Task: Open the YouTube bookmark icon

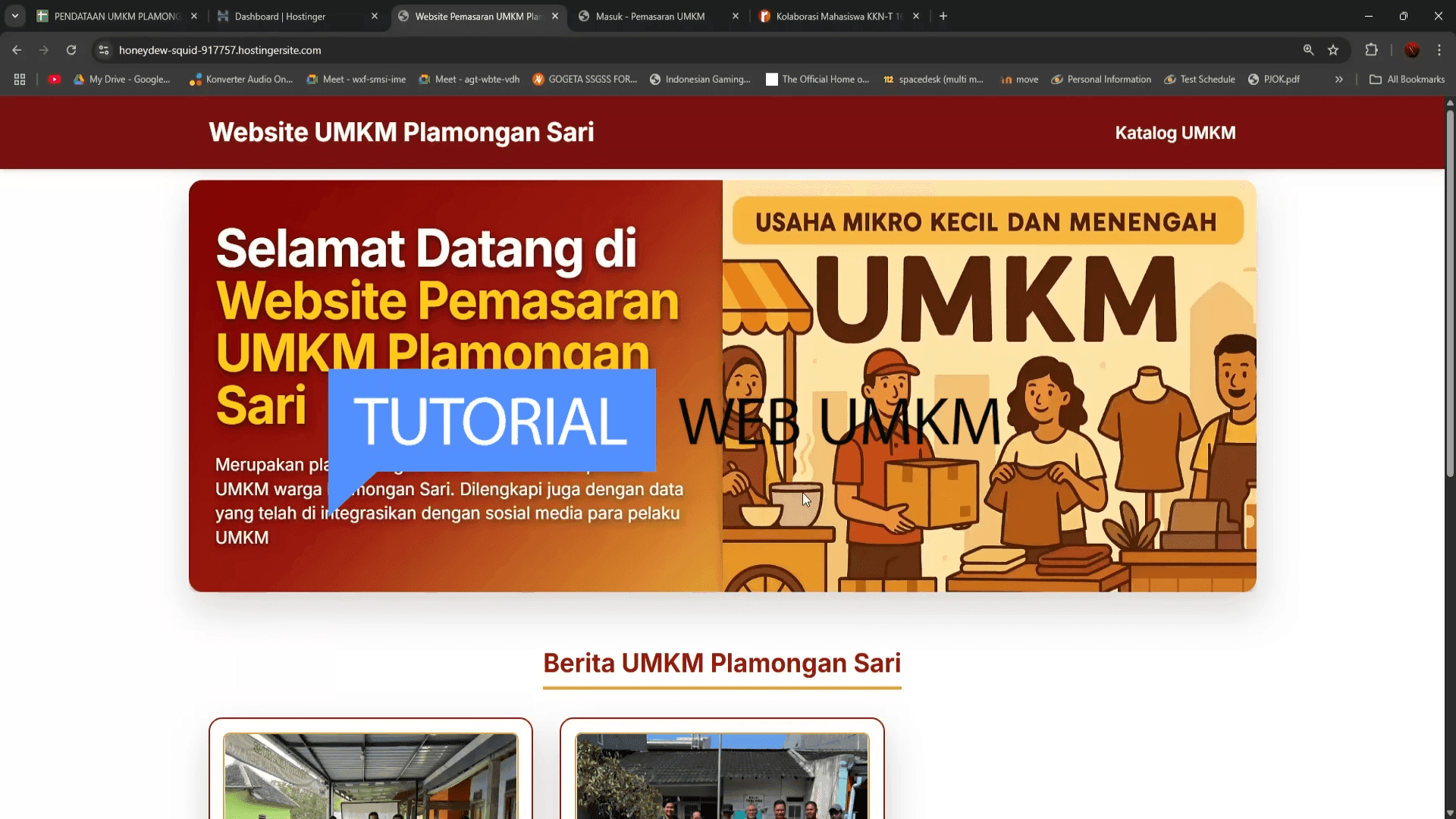Action: [55, 79]
